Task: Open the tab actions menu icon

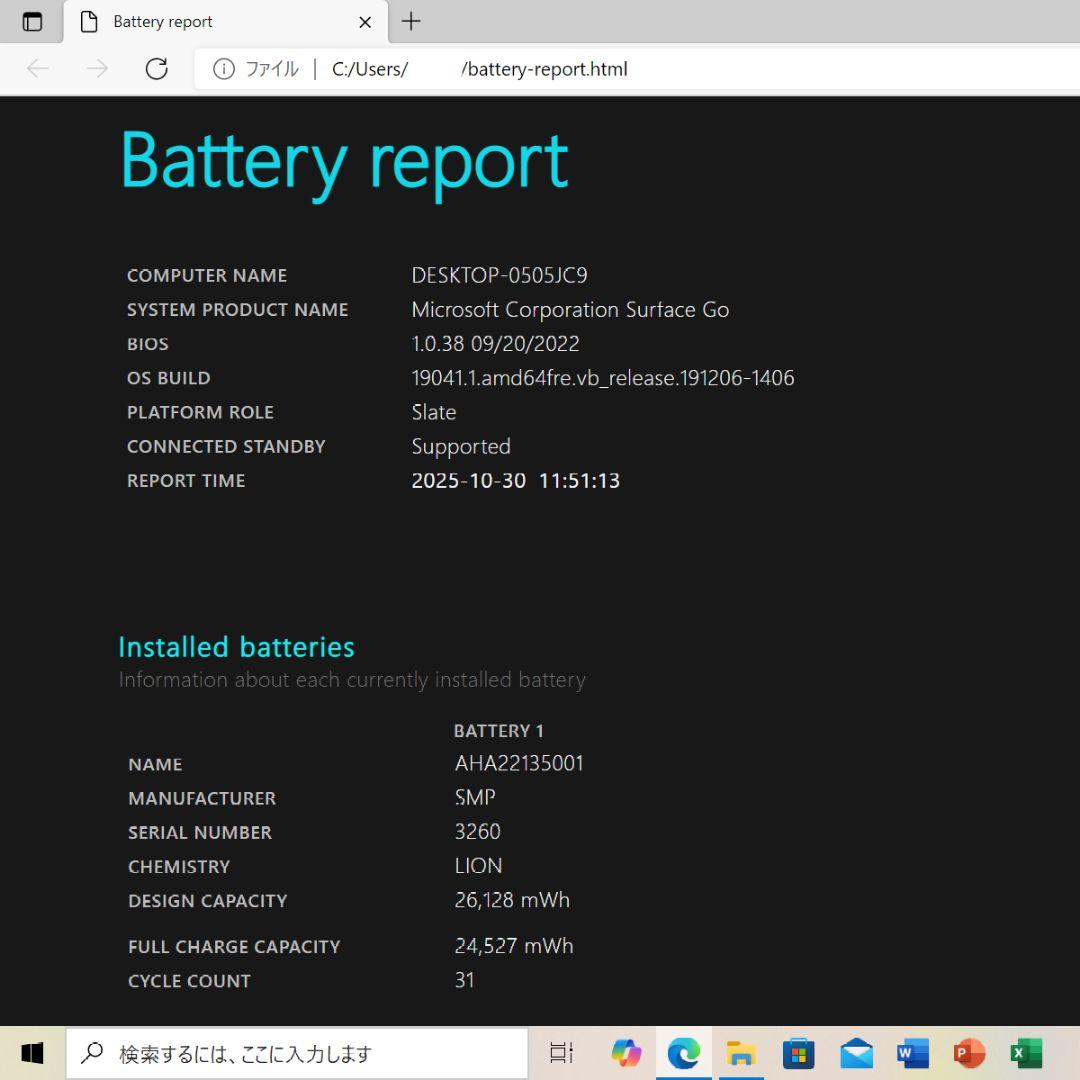Action: point(32,22)
